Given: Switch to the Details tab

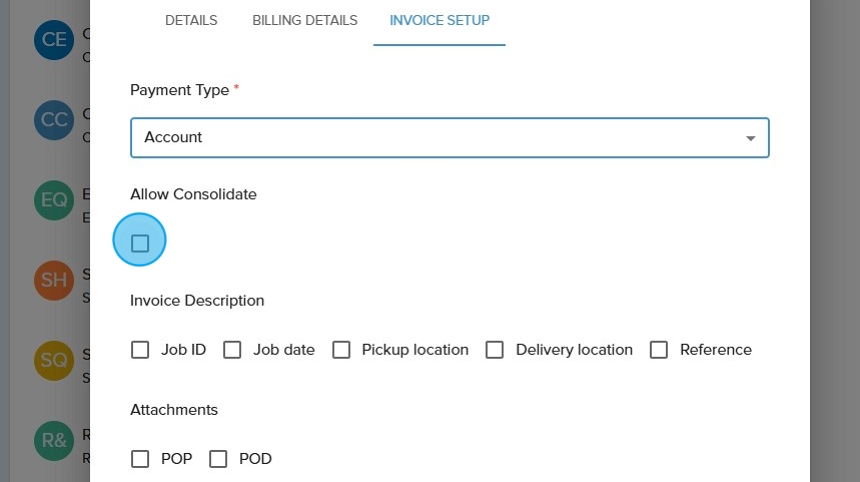Looking at the screenshot, I should tap(191, 21).
